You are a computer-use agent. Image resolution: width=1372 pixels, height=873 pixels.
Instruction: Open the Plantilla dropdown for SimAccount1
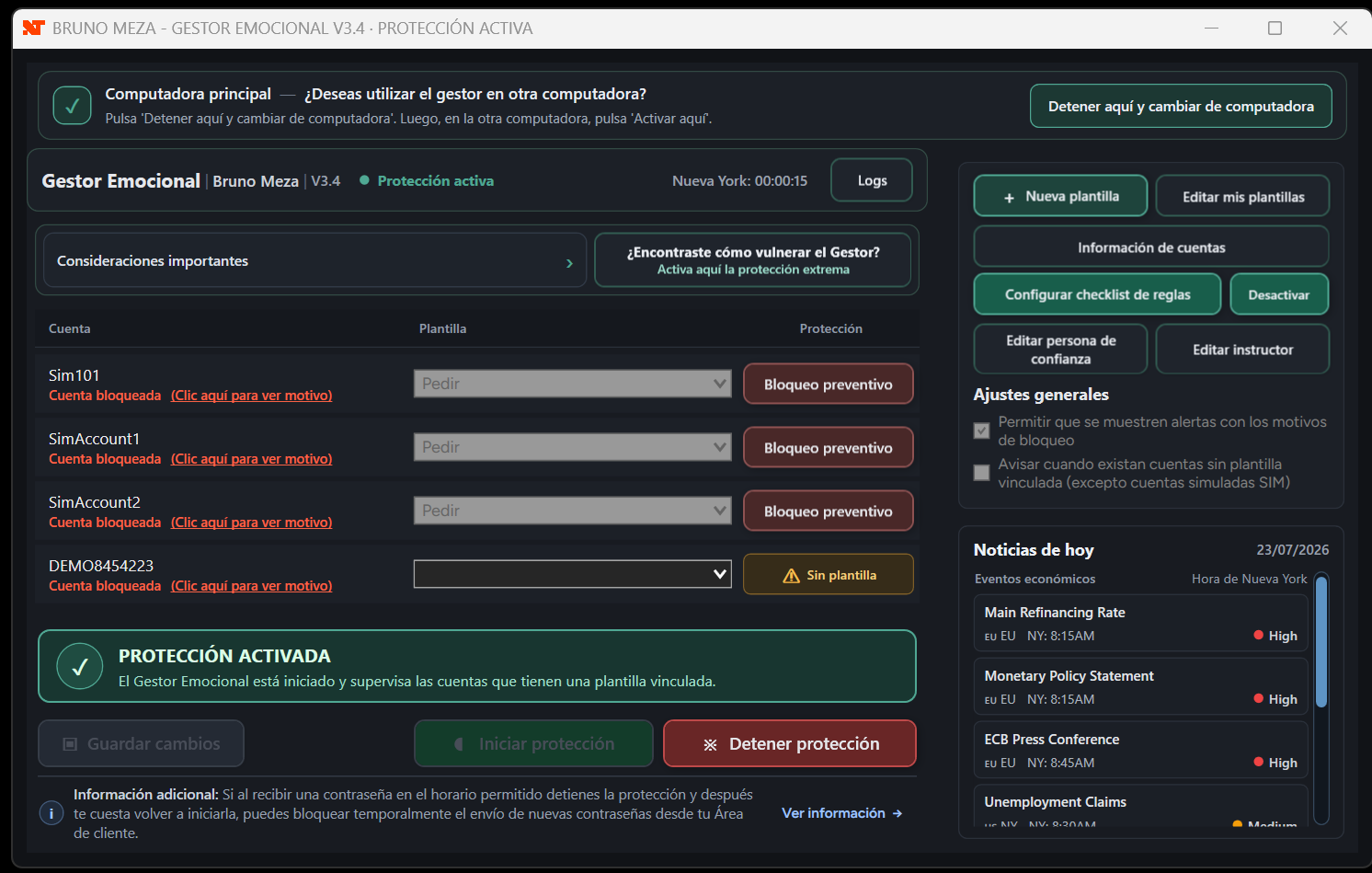click(x=573, y=447)
